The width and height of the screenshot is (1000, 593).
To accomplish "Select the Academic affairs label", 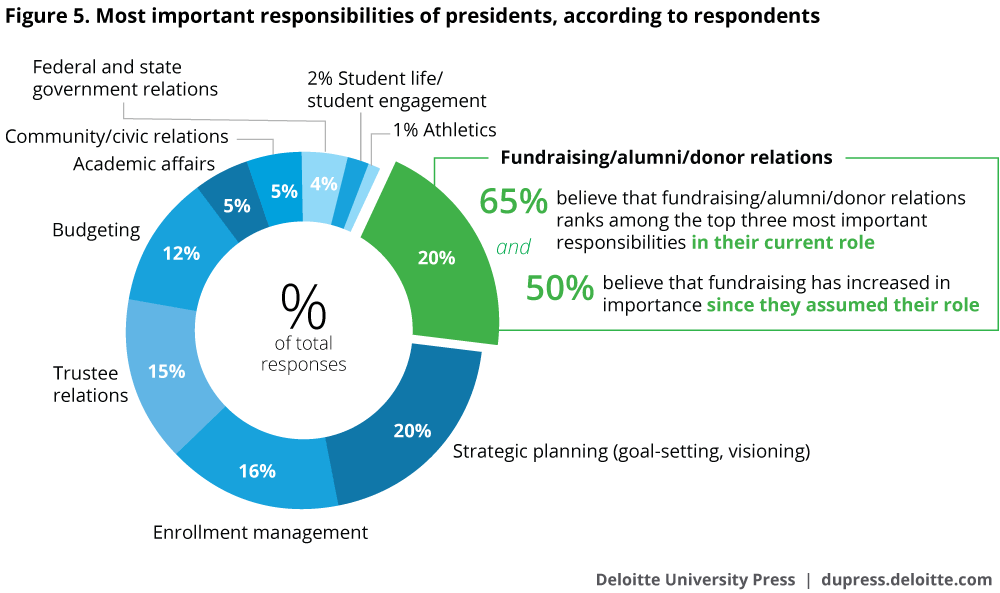I will [x=144, y=164].
